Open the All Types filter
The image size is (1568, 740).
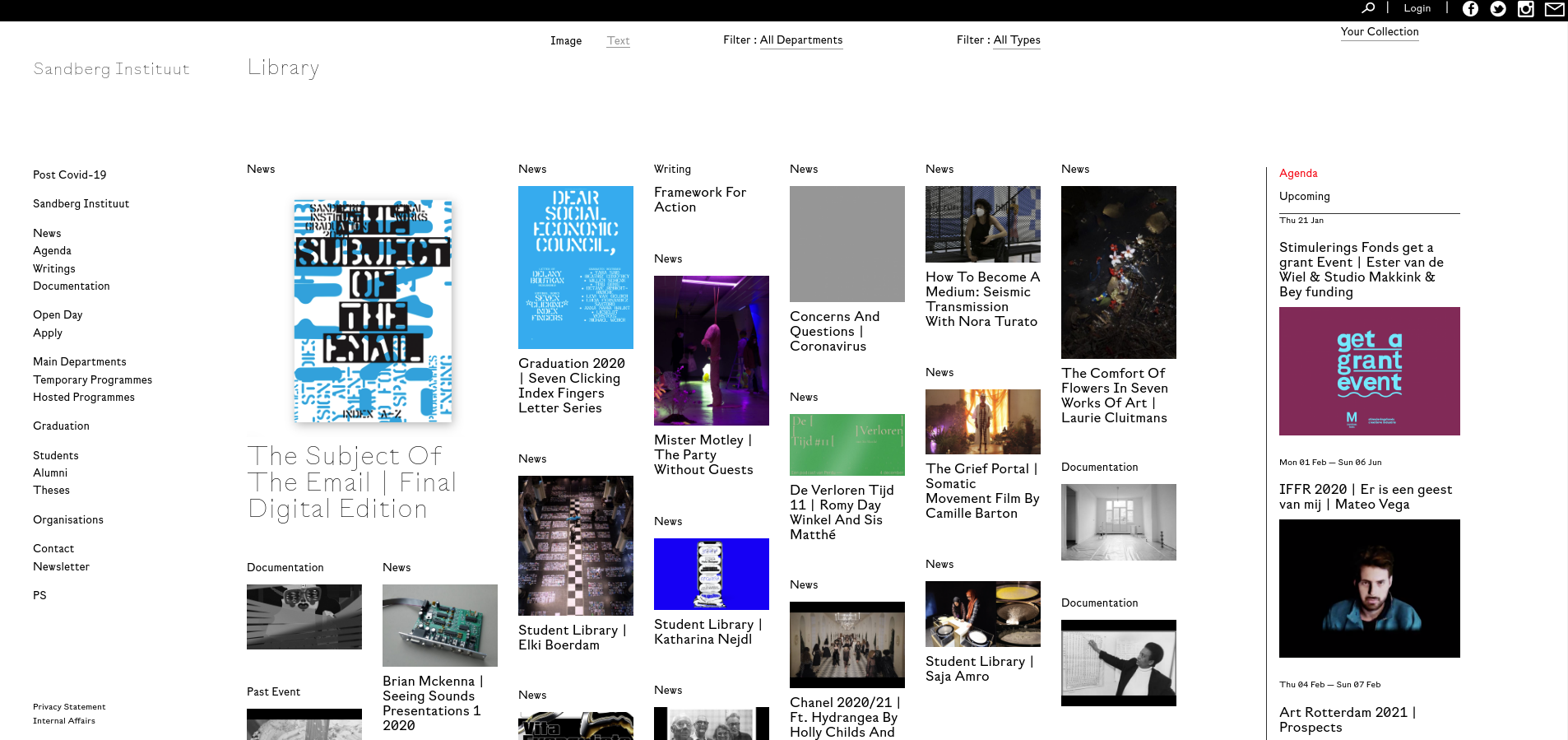click(1016, 40)
